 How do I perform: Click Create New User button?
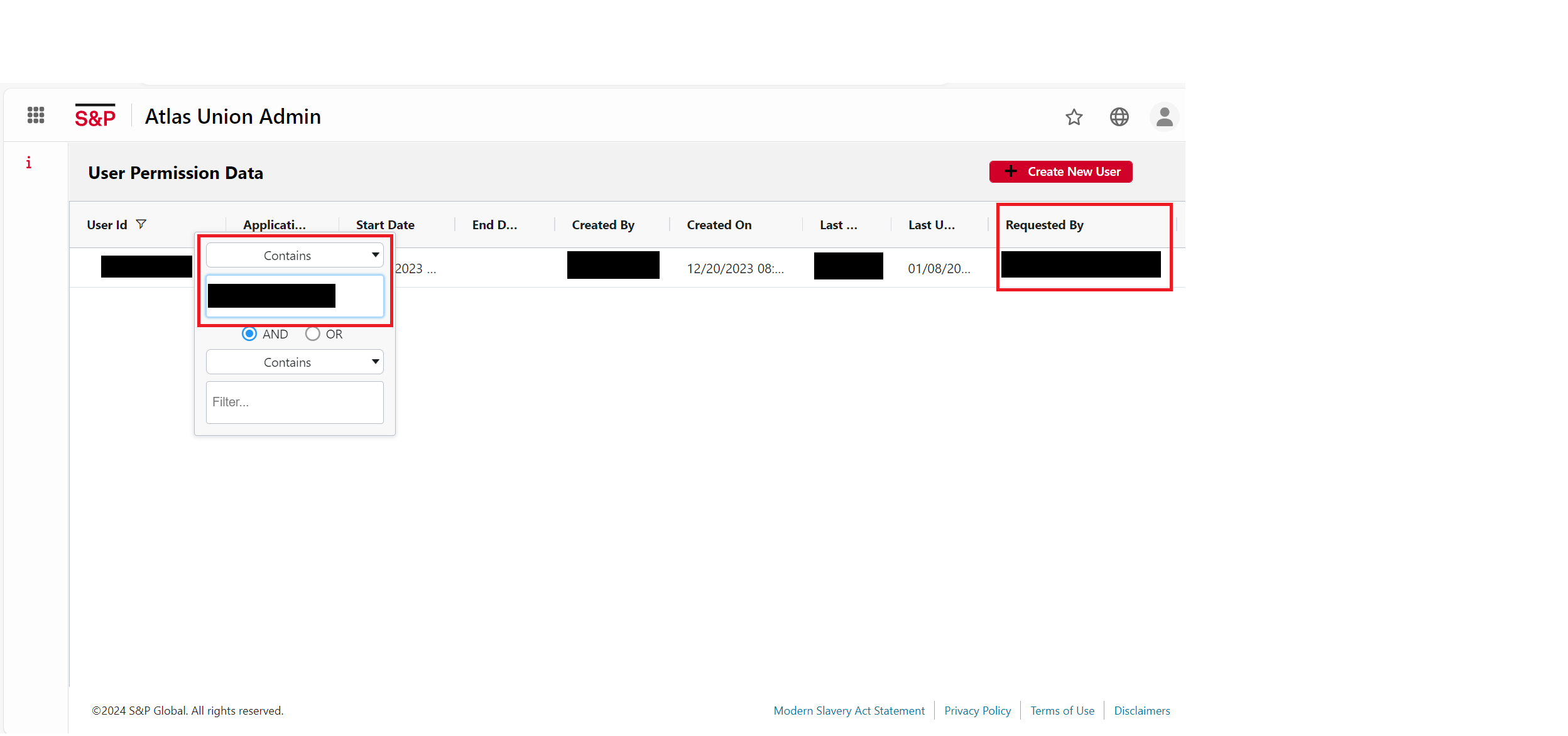pyautogui.click(x=1060, y=172)
